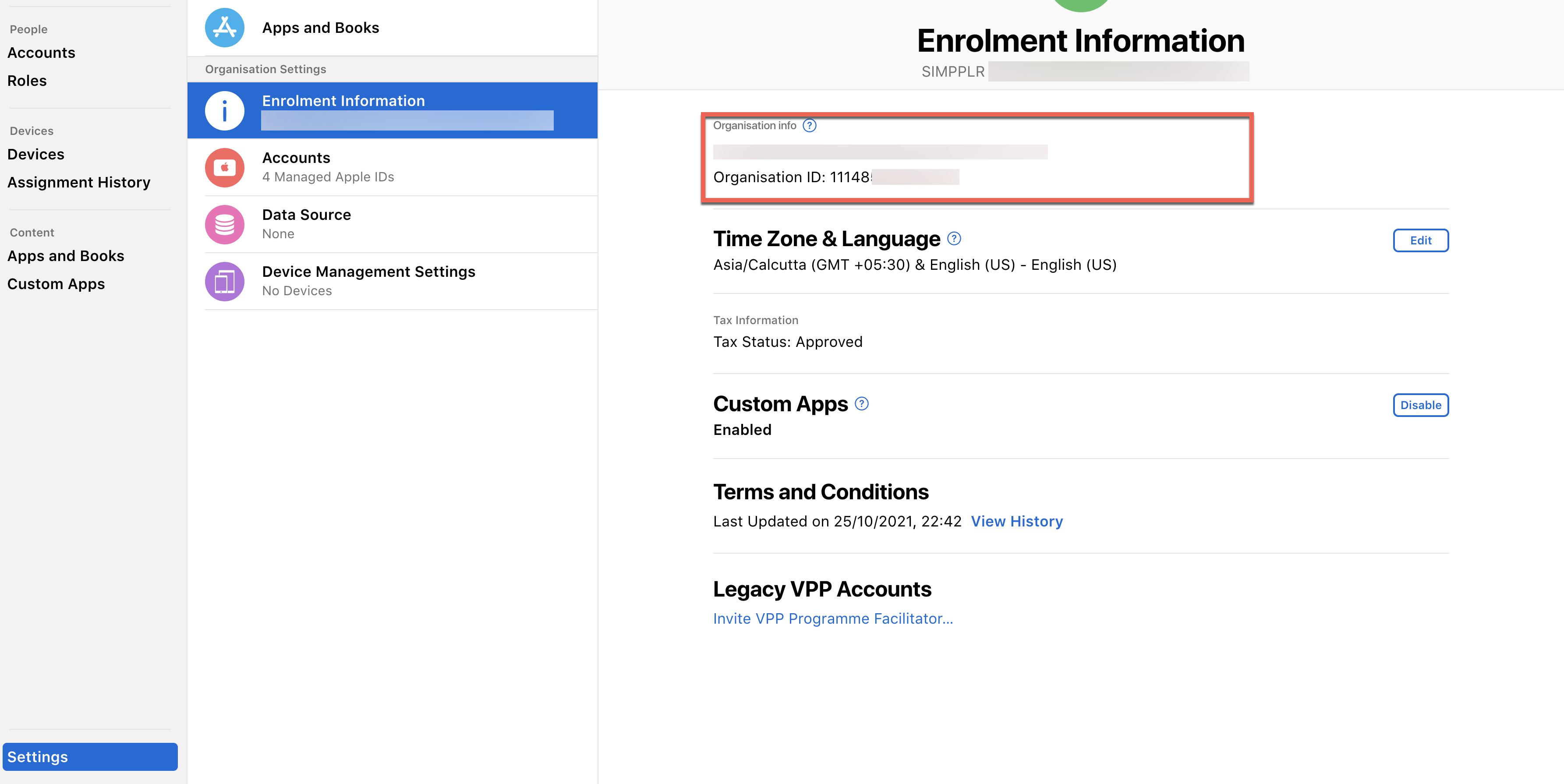Select Devices in the sidebar
The height and width of the screenshot is (784, 1564).
[35, 154]
